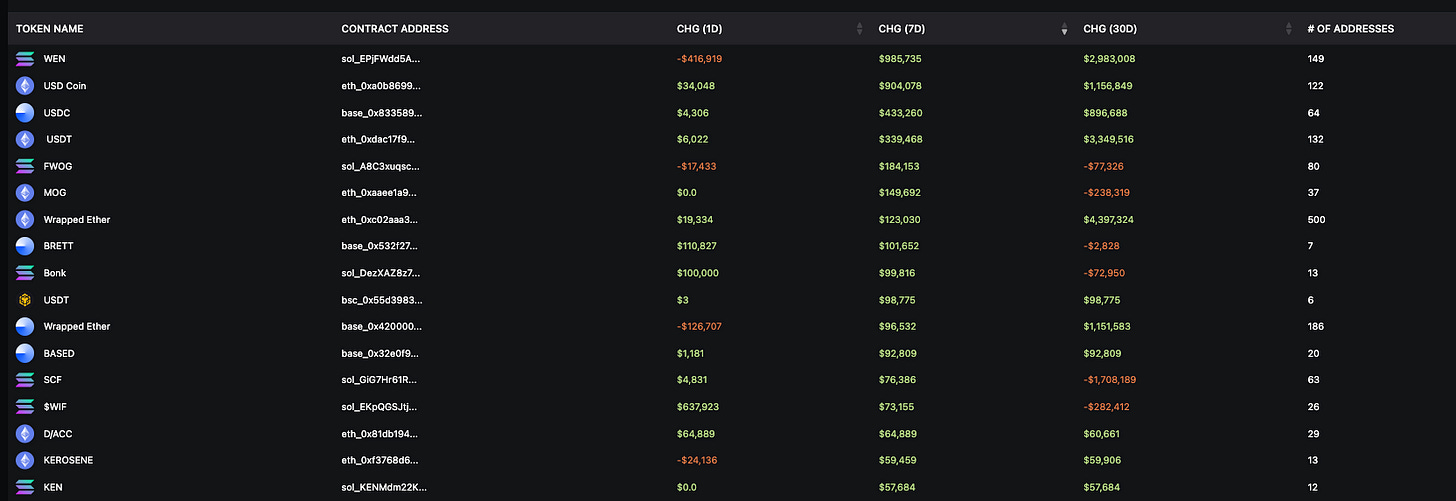Viewport: 1456px width, 501px height.
Task: Click the CHG (1D) header label
Action: (700, 29)
